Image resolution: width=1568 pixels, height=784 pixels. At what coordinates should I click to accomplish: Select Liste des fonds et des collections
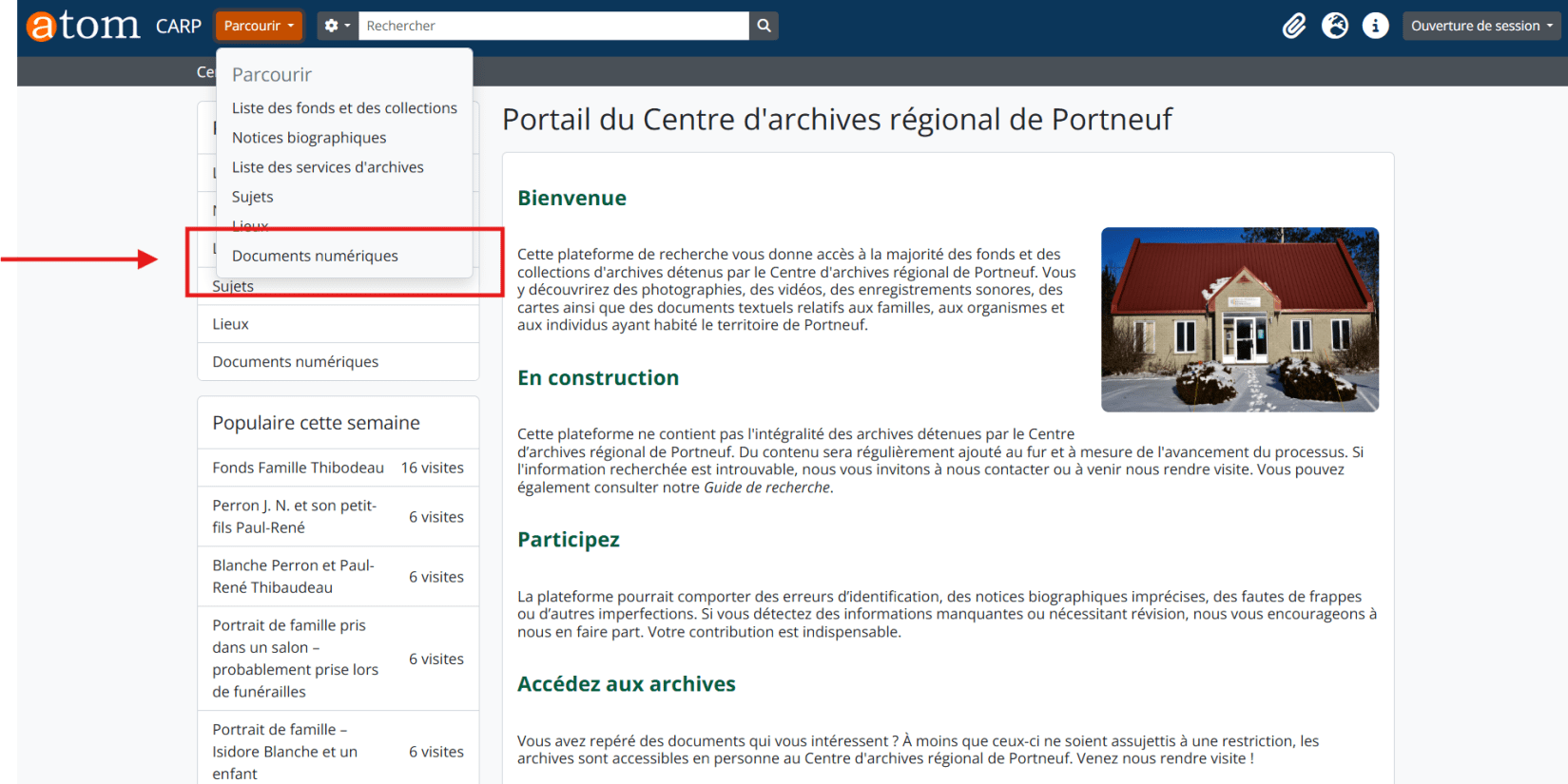click(344, 108)
